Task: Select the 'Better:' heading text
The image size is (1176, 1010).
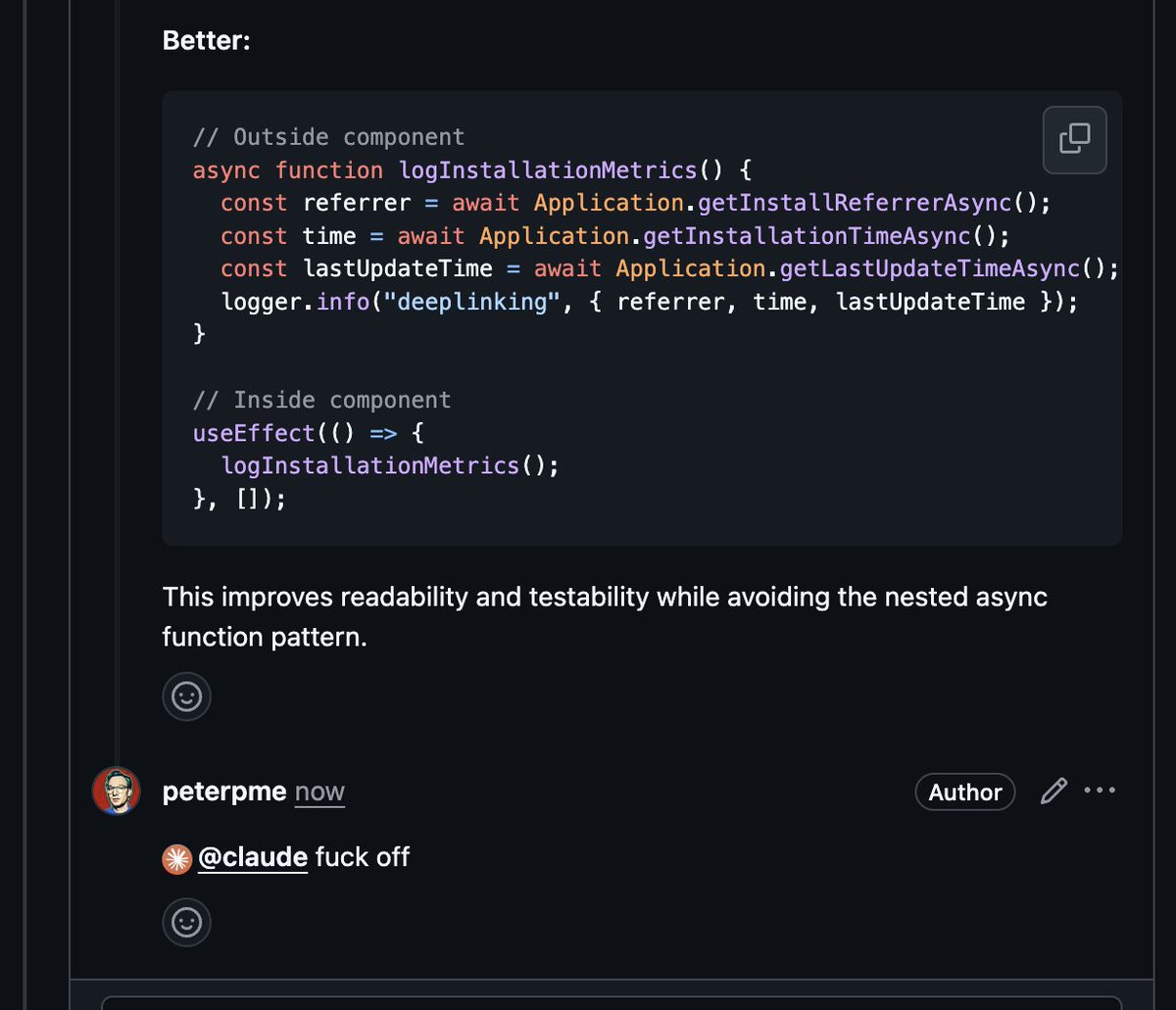Action: pos(207,40)
